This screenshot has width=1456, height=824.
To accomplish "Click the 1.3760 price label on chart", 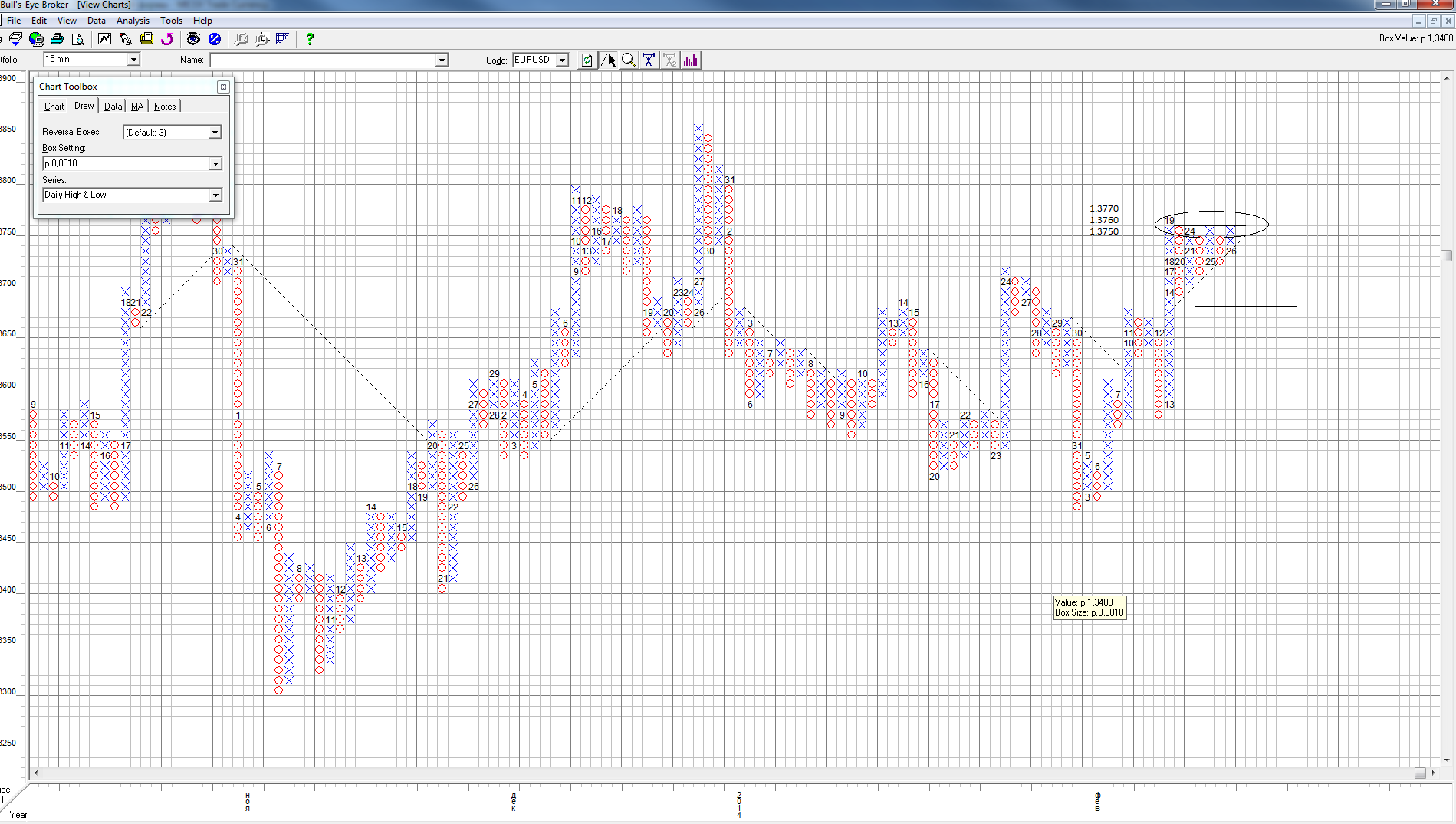I will coord(1104,220).
